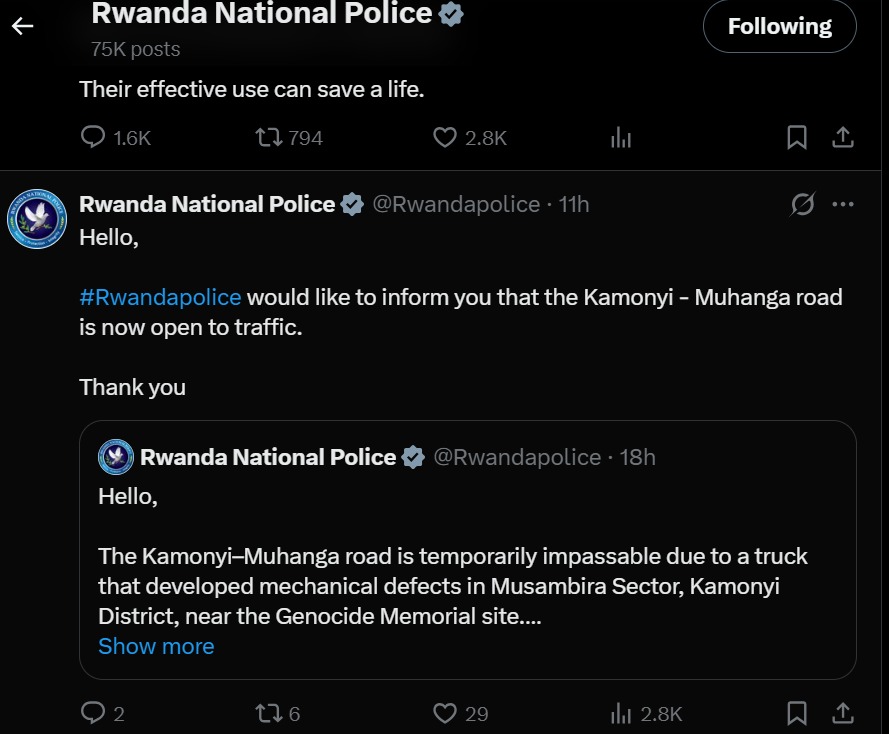Expand quoted post with Show more
This screenshot has width=889, height=734.
(x=156, y=646)
